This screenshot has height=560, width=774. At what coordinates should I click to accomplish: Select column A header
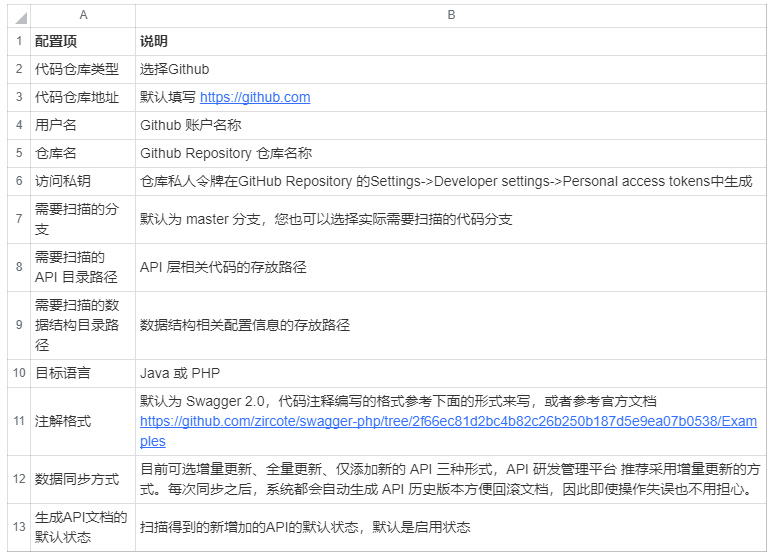(x=83, y=15)
